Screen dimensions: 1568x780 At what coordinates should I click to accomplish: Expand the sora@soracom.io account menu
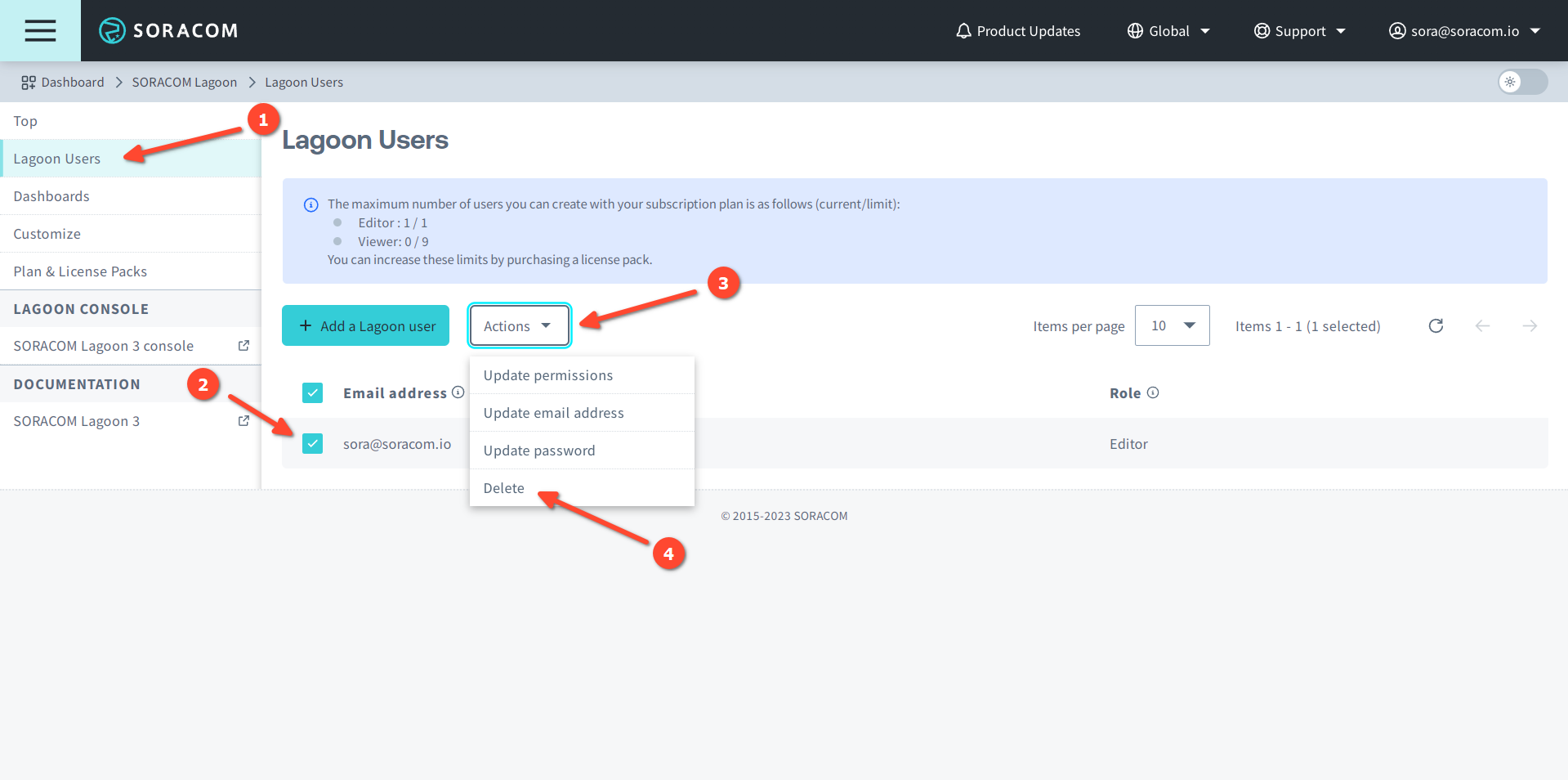[x=1464, y=31]
